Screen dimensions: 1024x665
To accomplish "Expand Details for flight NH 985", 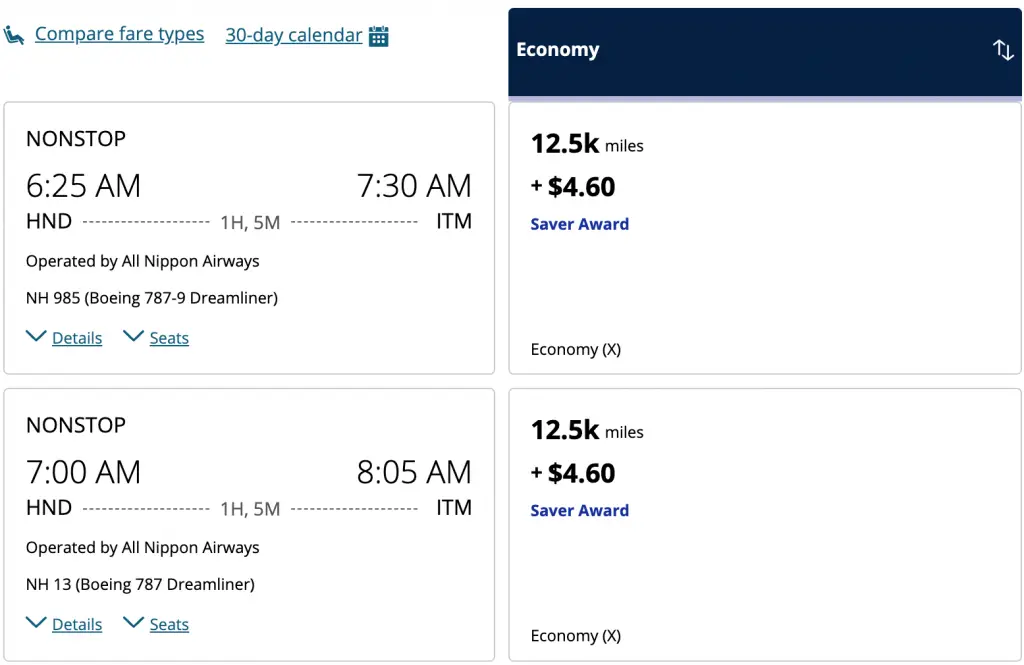I will (x=77, y=338).
